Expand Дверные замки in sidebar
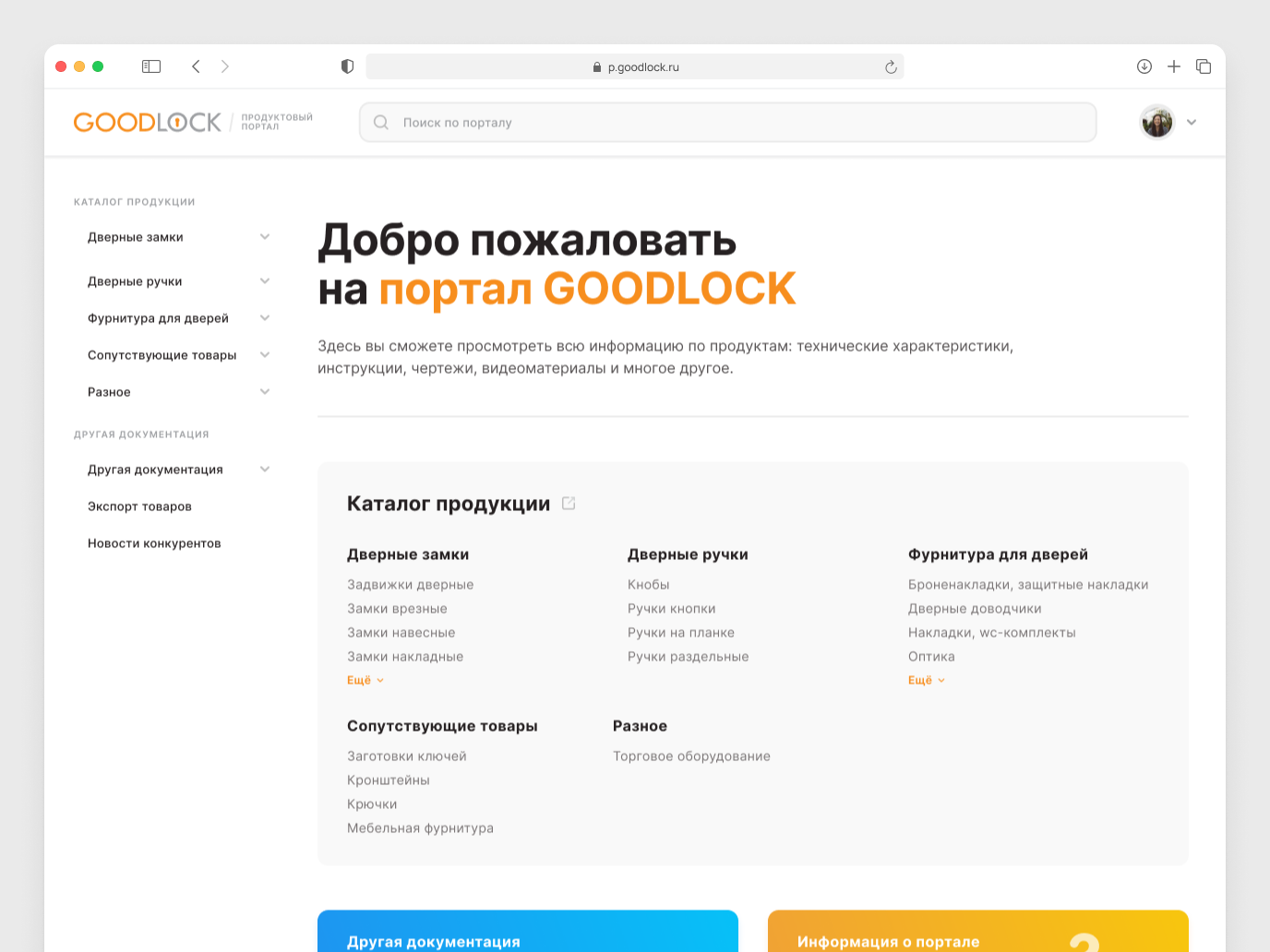This screenshot has height=952, width=1270. pos(265,237)
